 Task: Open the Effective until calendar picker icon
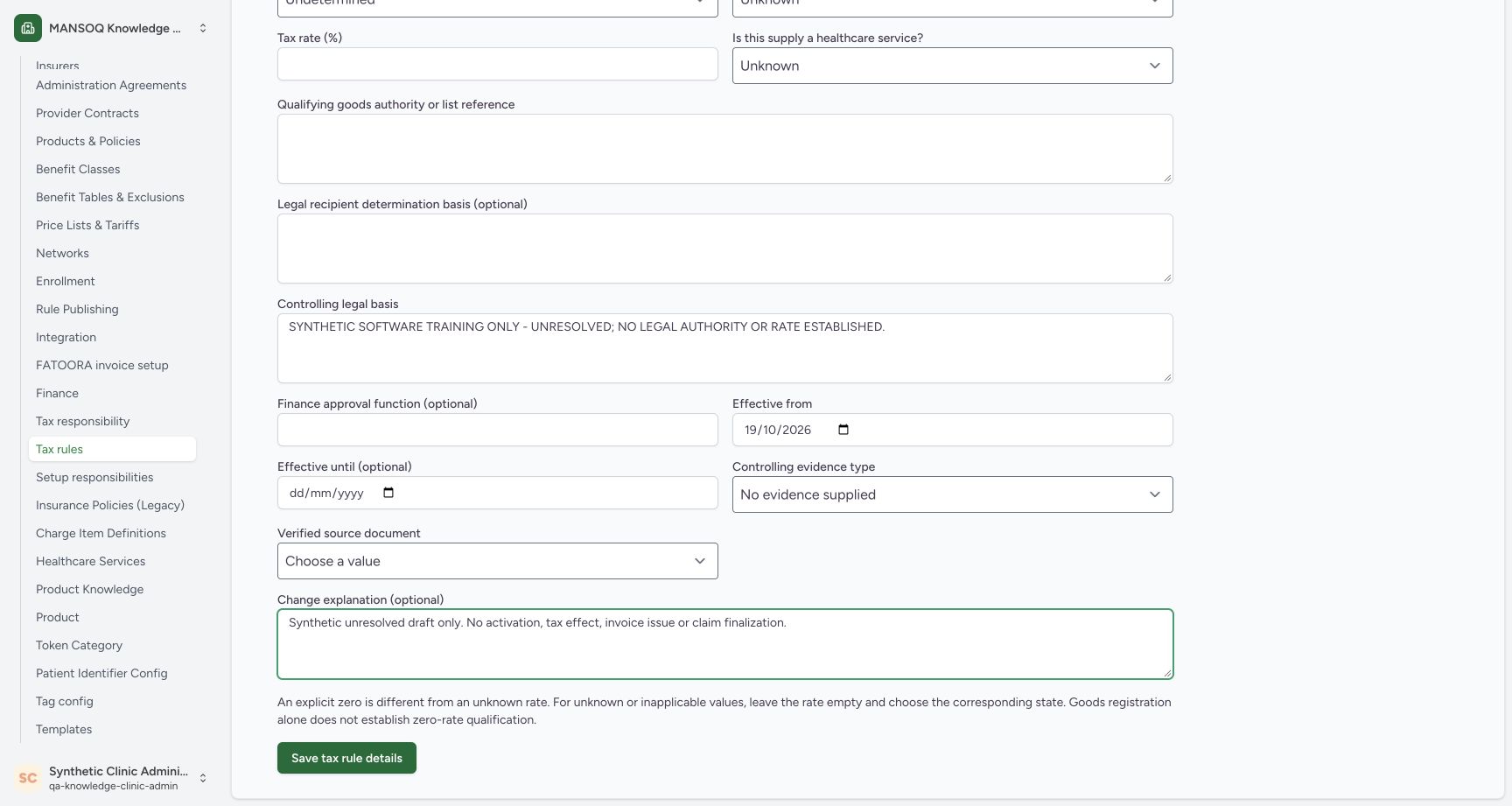coord(388,493)
